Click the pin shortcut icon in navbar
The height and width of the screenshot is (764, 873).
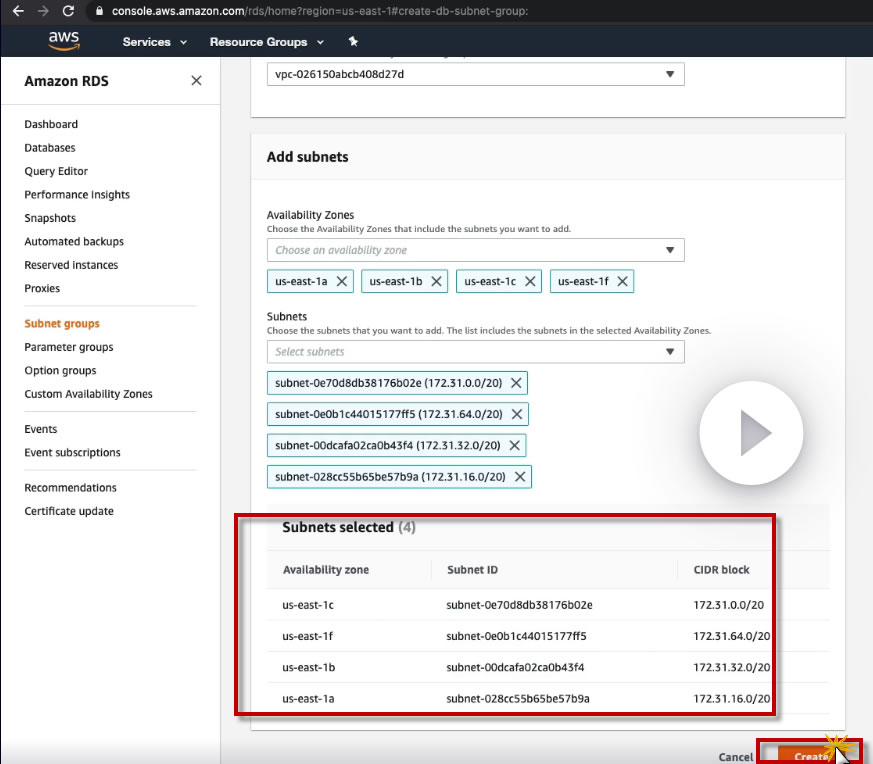tap(353, 42)
